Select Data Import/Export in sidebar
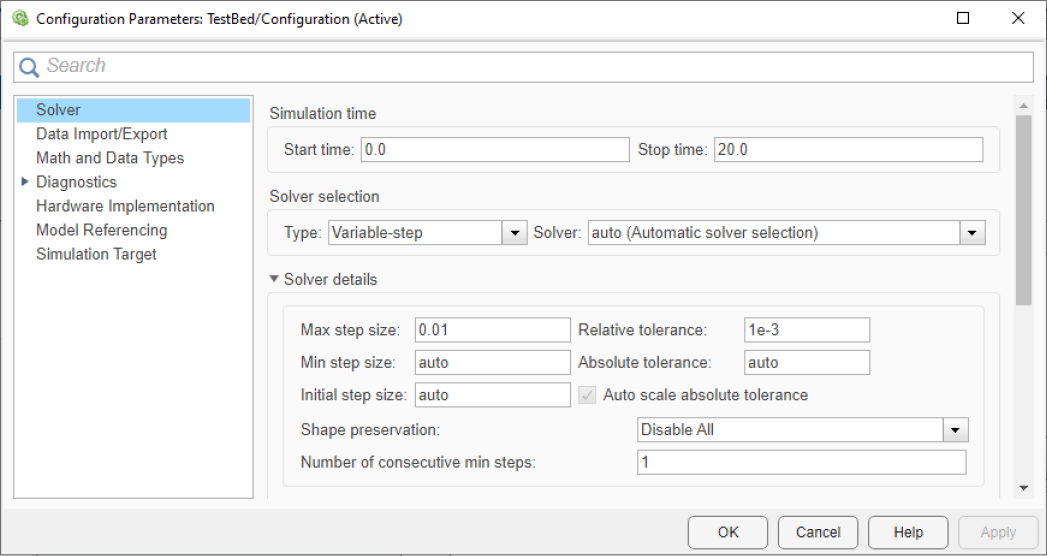The height and width of the screenshot is (556, 1047). point(102,134)
